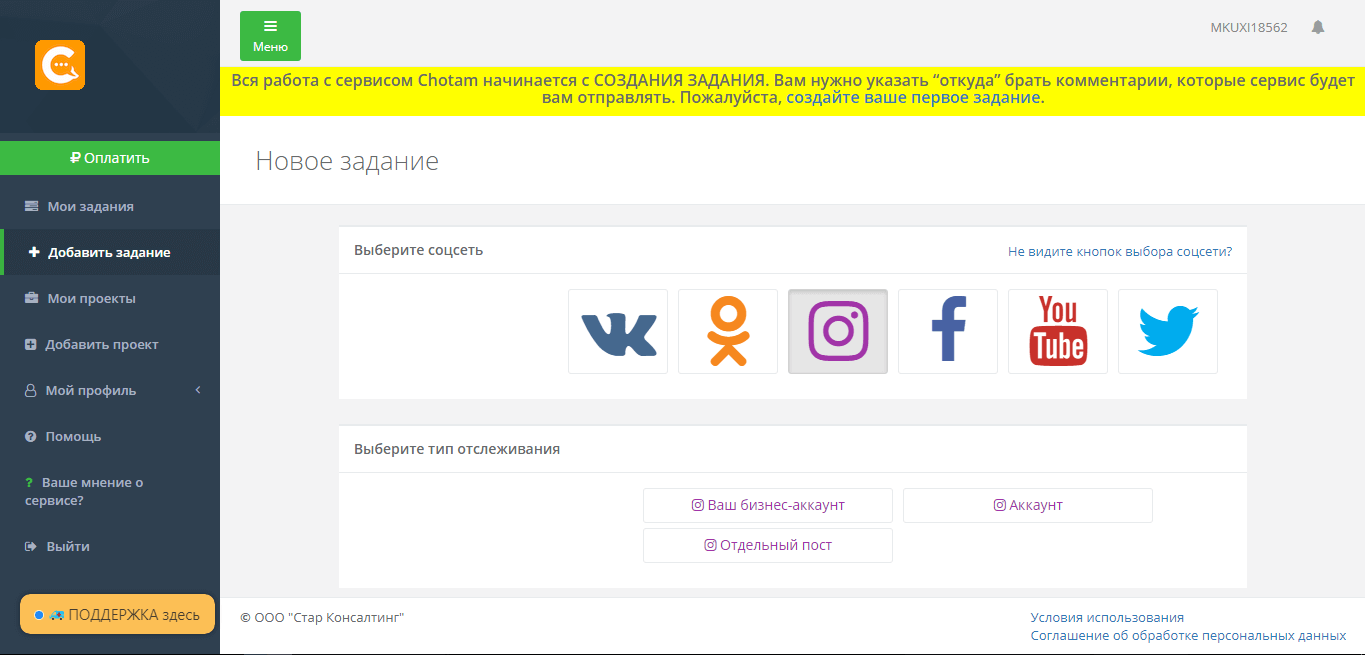Screen dimensions: 1365x655
Task: Pick the Facebook social network icon
Action: tap(948, 332)
